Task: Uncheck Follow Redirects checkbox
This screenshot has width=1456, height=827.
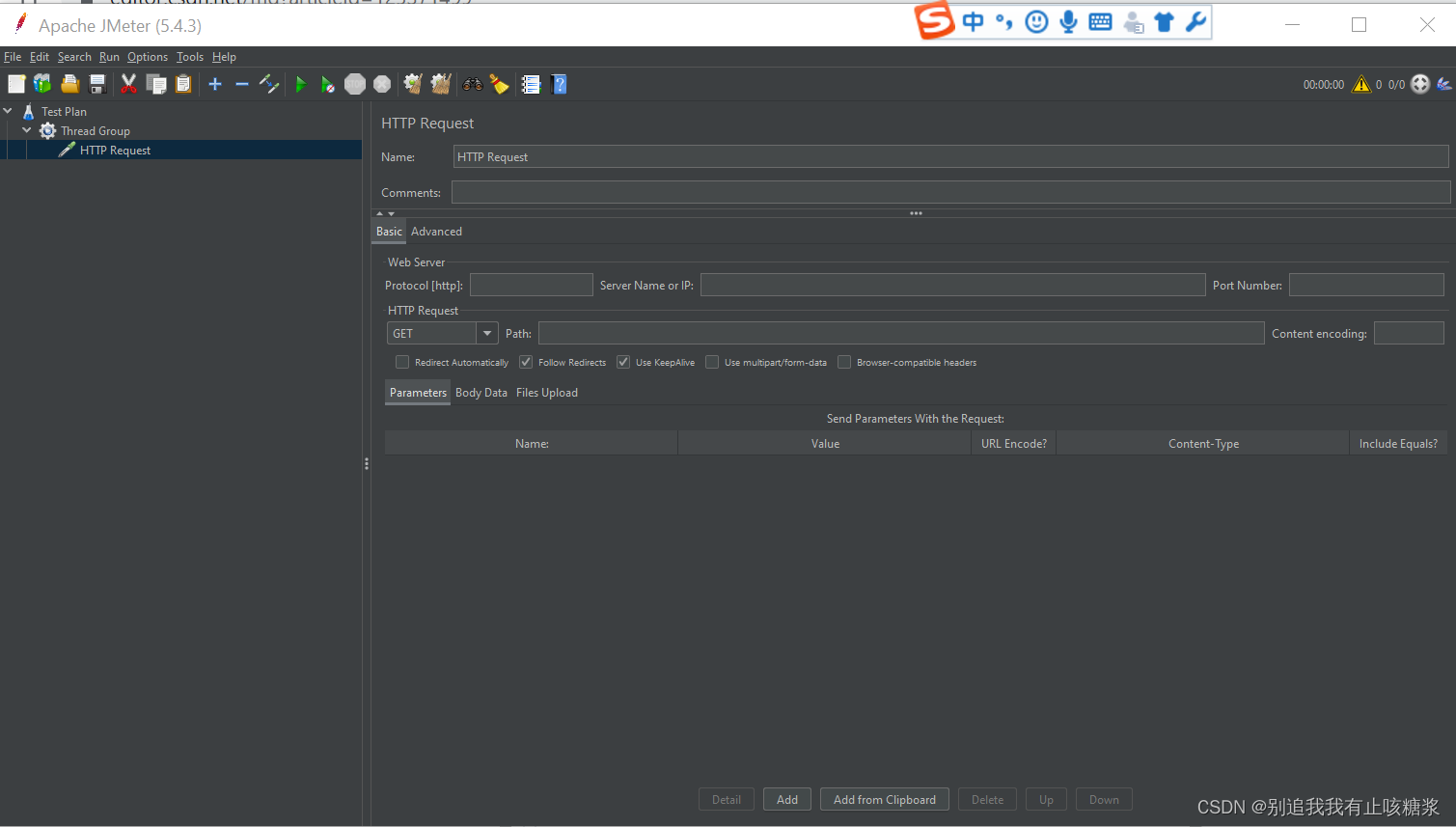Action: [x=526, y=362]
